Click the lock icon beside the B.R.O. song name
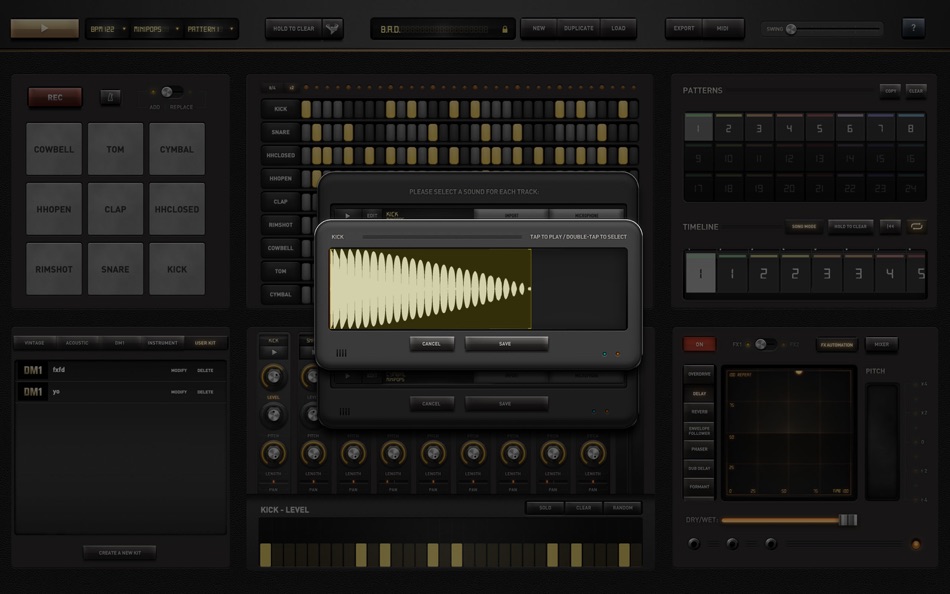Viewport: 950px width, 594px height. 507,28
